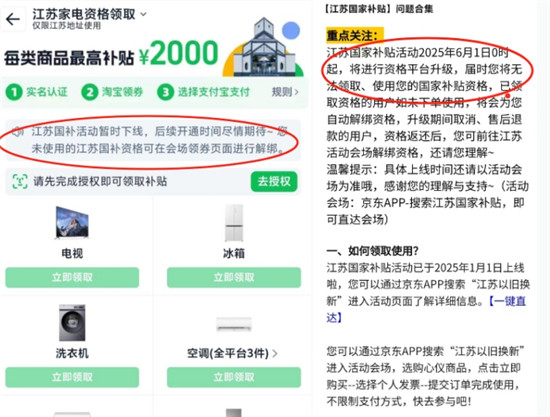
Task: Click the 去授权 button
Action: 274,181
